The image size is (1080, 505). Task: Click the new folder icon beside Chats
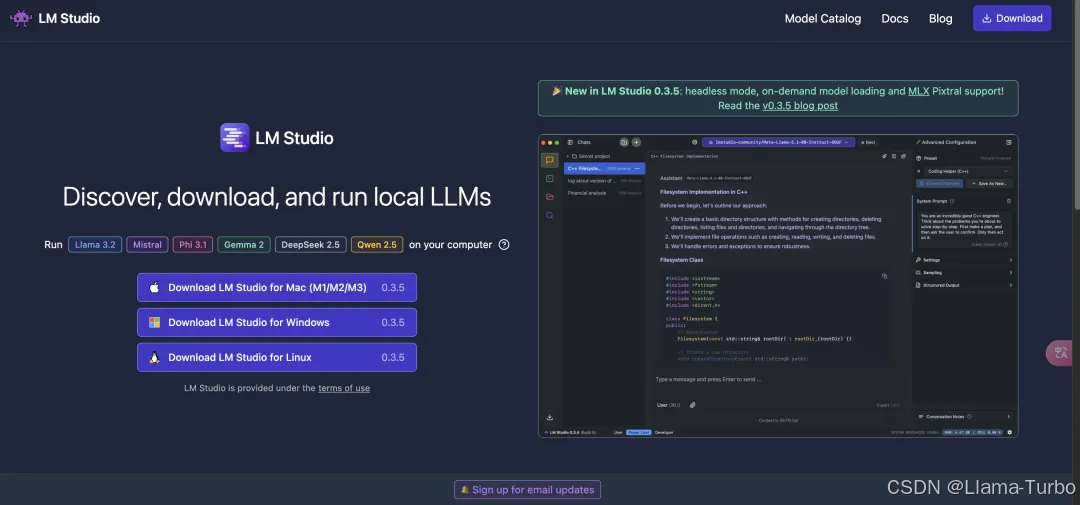624,143
